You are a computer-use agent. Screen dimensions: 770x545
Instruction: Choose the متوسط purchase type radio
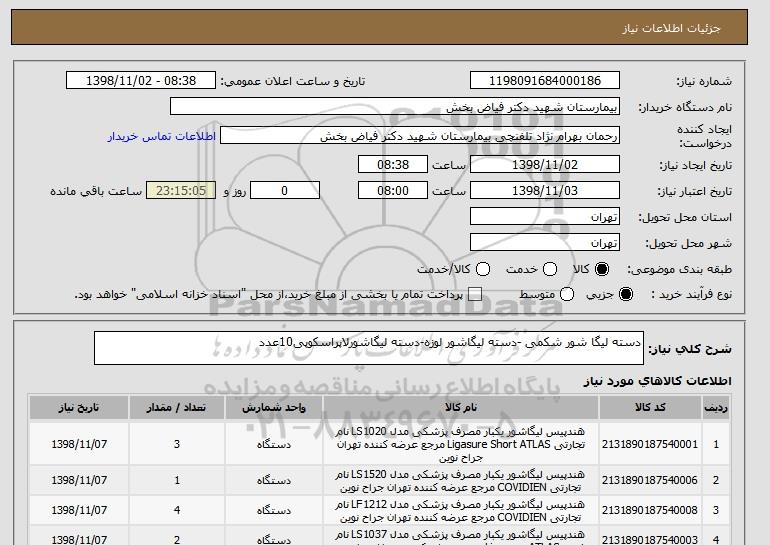567,294
